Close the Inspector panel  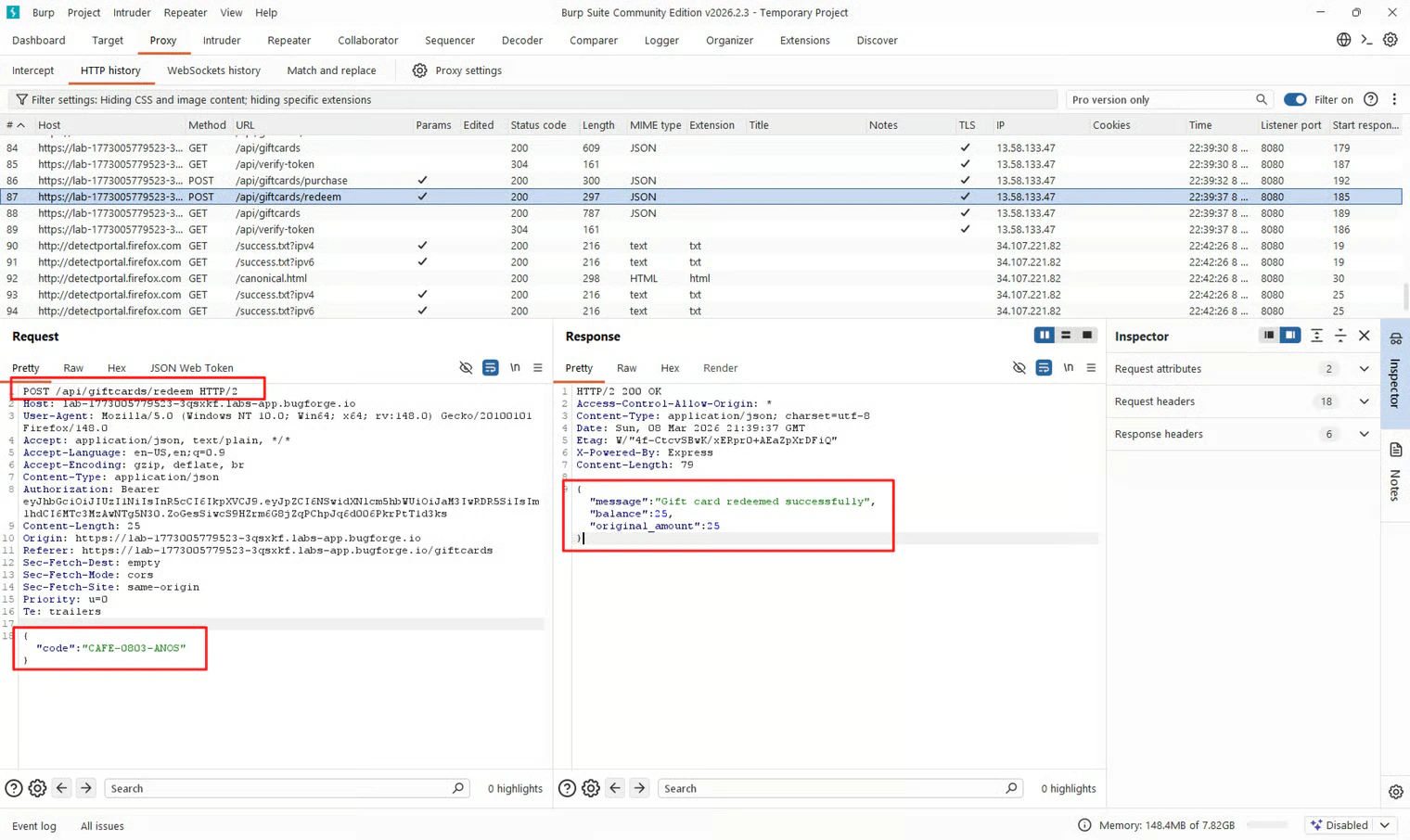tap(1365, 336)
